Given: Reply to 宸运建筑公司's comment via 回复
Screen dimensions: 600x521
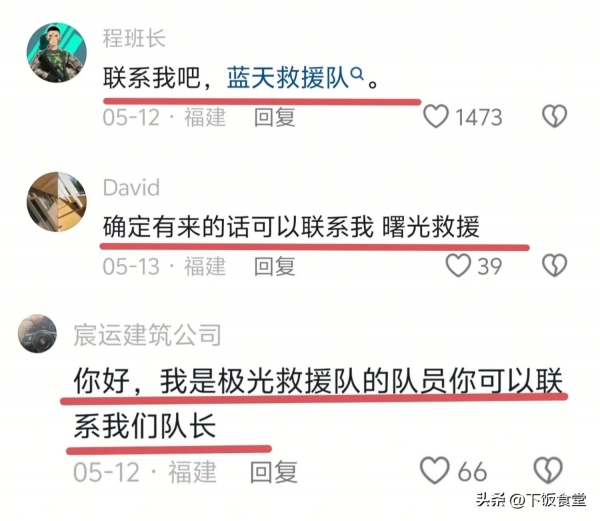Looking at the screenshot, I should tap(274, 472).
